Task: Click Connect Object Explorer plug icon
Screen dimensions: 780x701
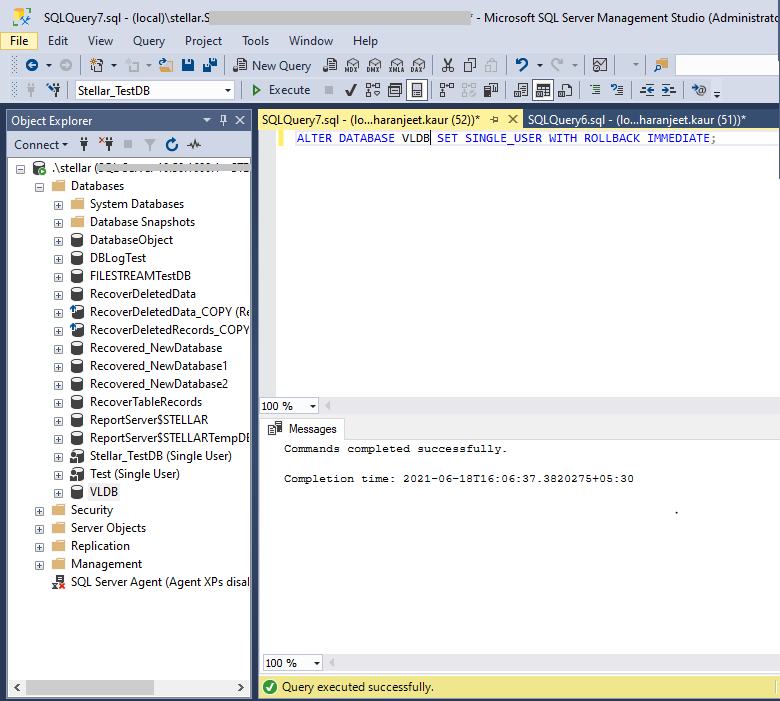Action: click(x=84, y=145)
